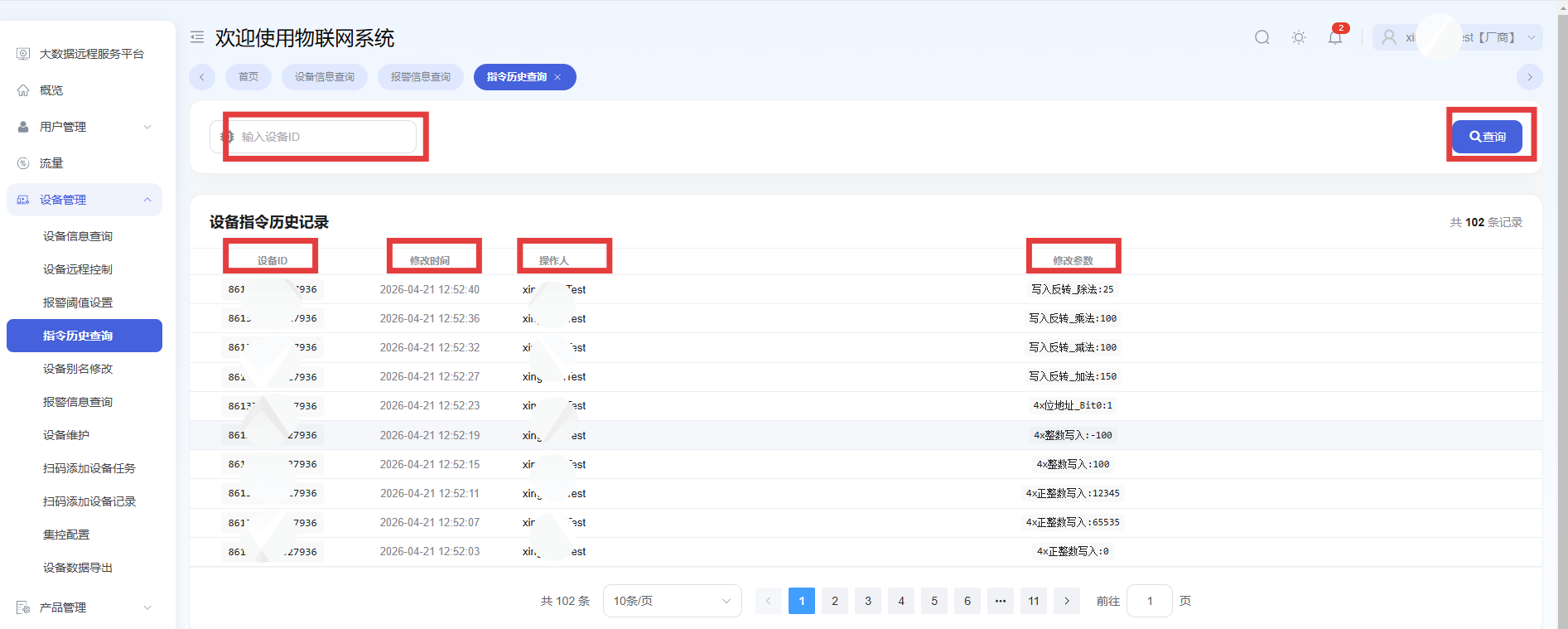Click the blue 查询 button

[x=1488, y=137]
